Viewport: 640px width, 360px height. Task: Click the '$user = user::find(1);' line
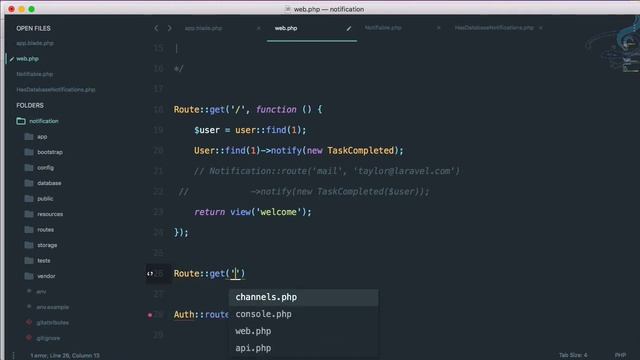coord(250,130)
